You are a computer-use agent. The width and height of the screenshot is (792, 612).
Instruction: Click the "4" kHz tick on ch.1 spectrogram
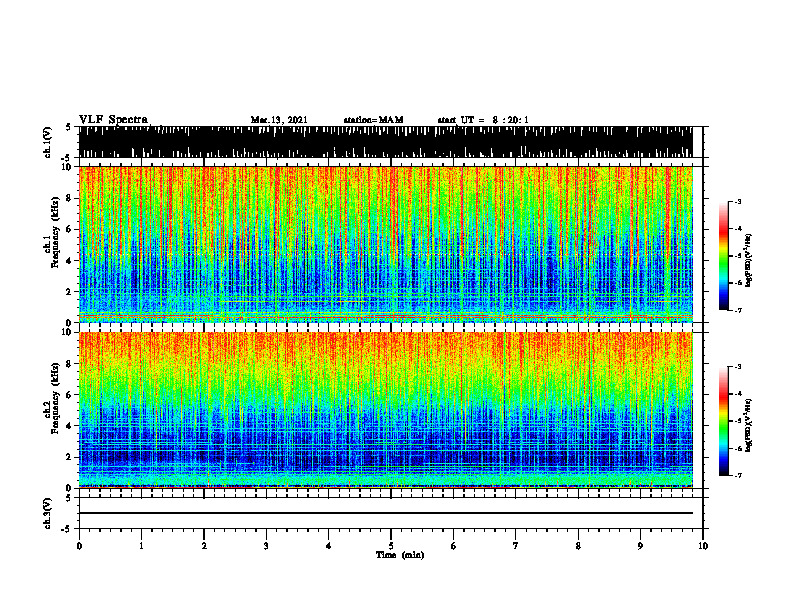click(70, 261)
